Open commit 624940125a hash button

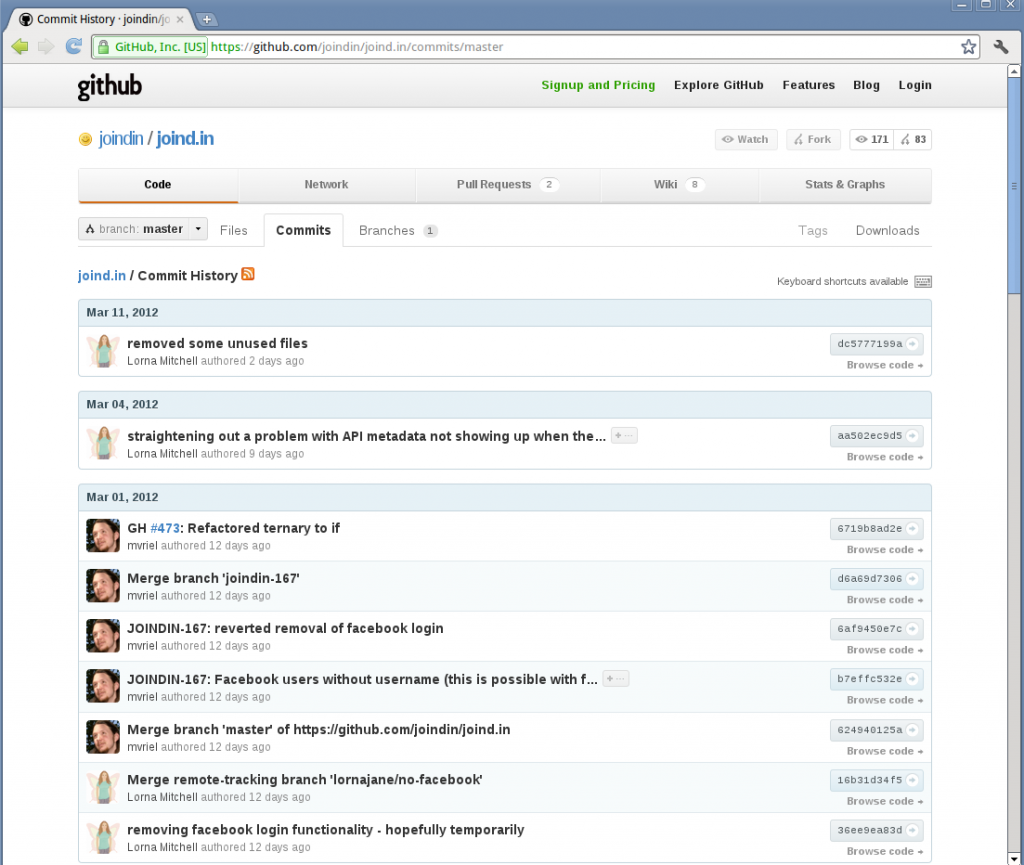click(x=876, y=730)
